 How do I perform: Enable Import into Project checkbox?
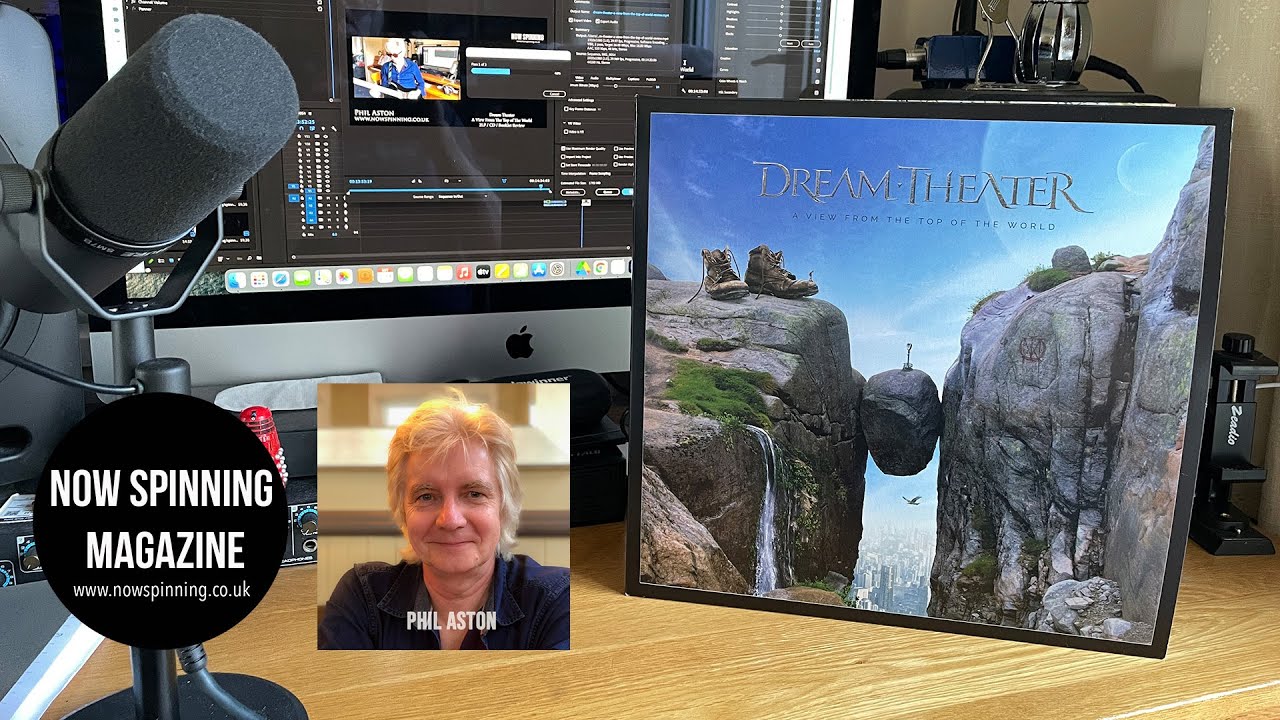coord(563,157)
